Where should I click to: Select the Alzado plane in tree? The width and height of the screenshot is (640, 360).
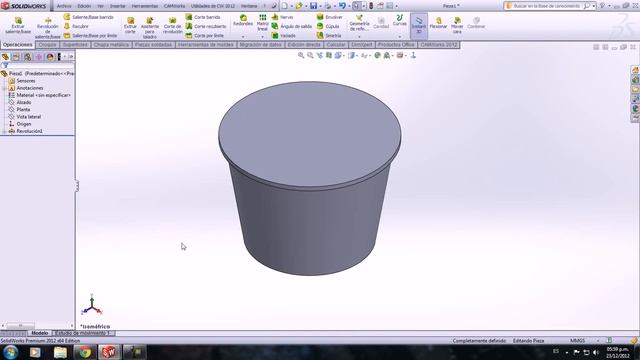coord(24,102)
